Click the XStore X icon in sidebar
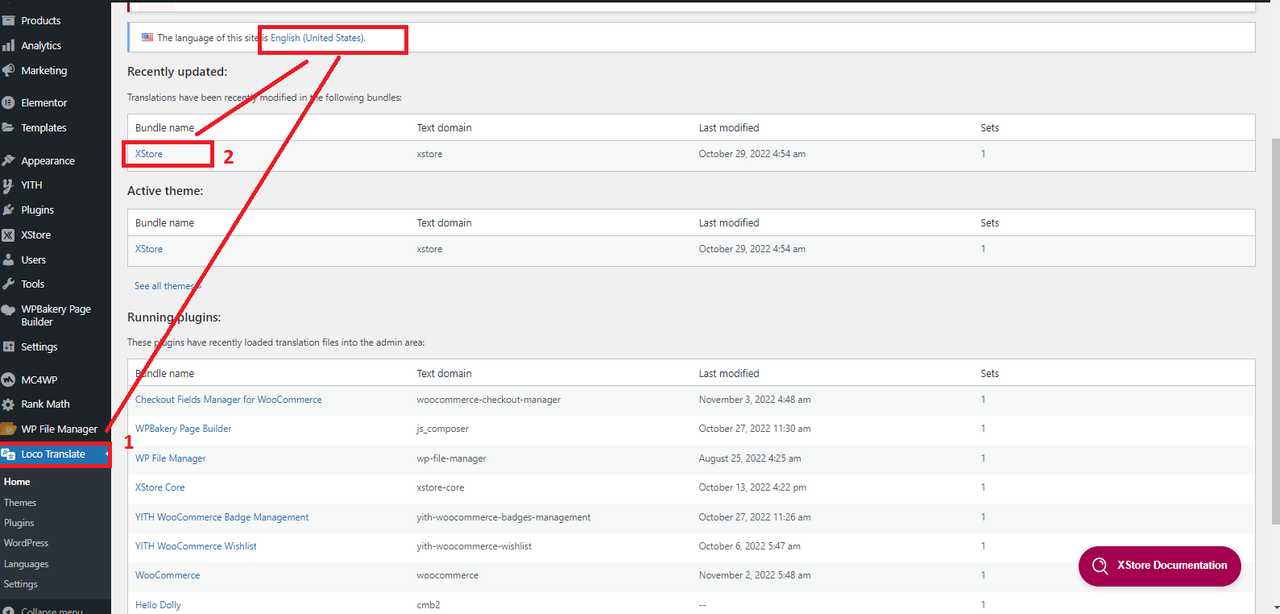This screenshot has height=614, width=1280. [x=9, y=235]
